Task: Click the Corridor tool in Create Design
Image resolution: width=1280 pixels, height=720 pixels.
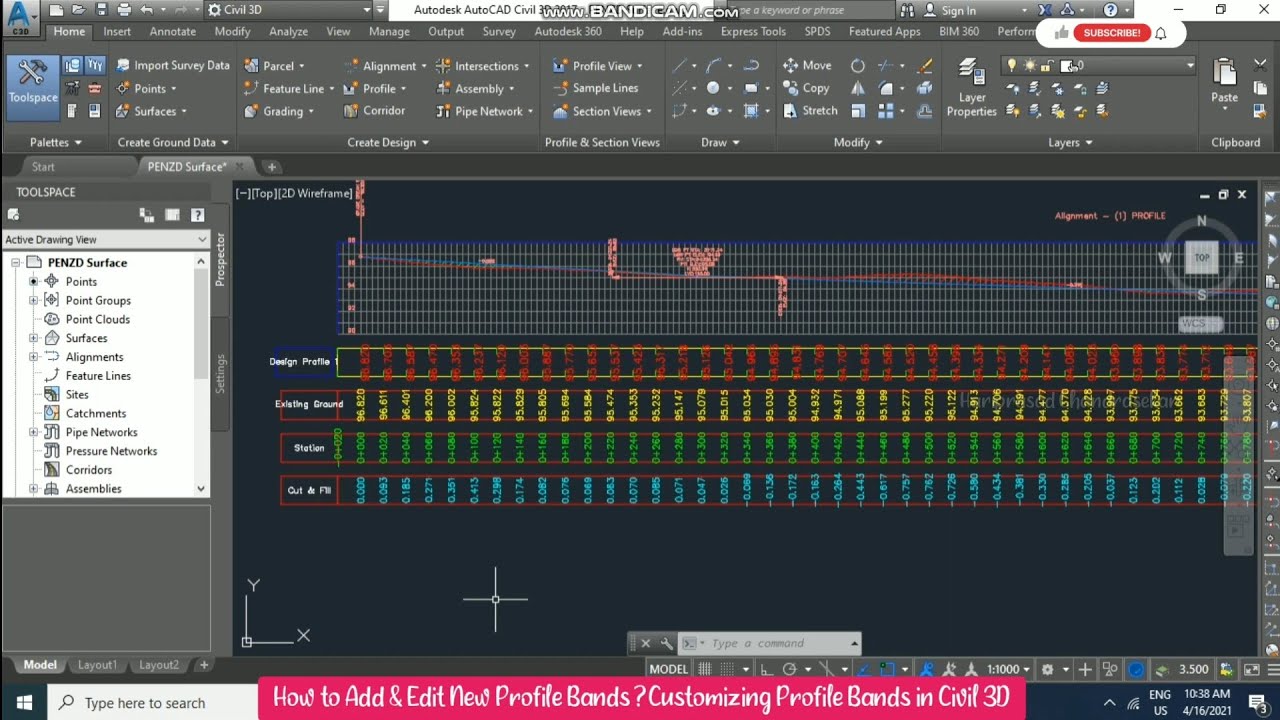Action: pyautogui.click(x=374, y=111)
